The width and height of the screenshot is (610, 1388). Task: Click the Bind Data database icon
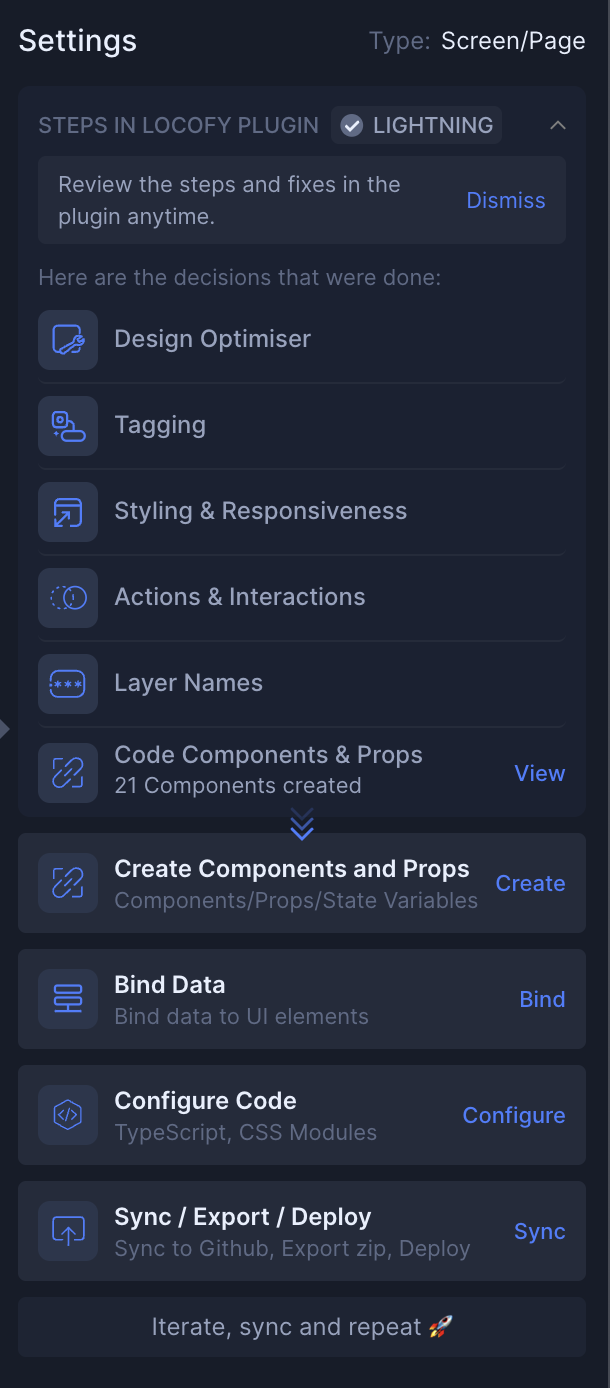click(68, 999)
